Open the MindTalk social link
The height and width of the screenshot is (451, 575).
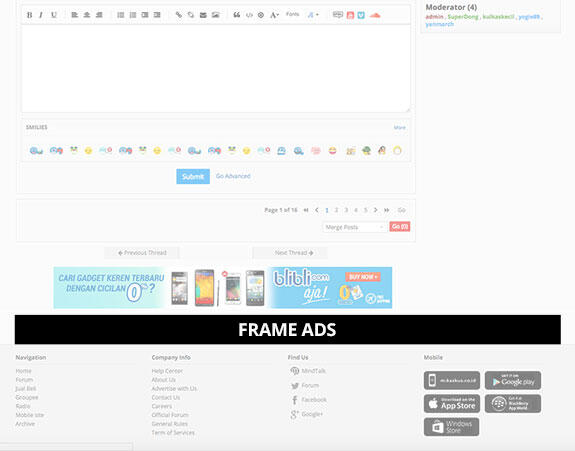[x=308, y=371]
